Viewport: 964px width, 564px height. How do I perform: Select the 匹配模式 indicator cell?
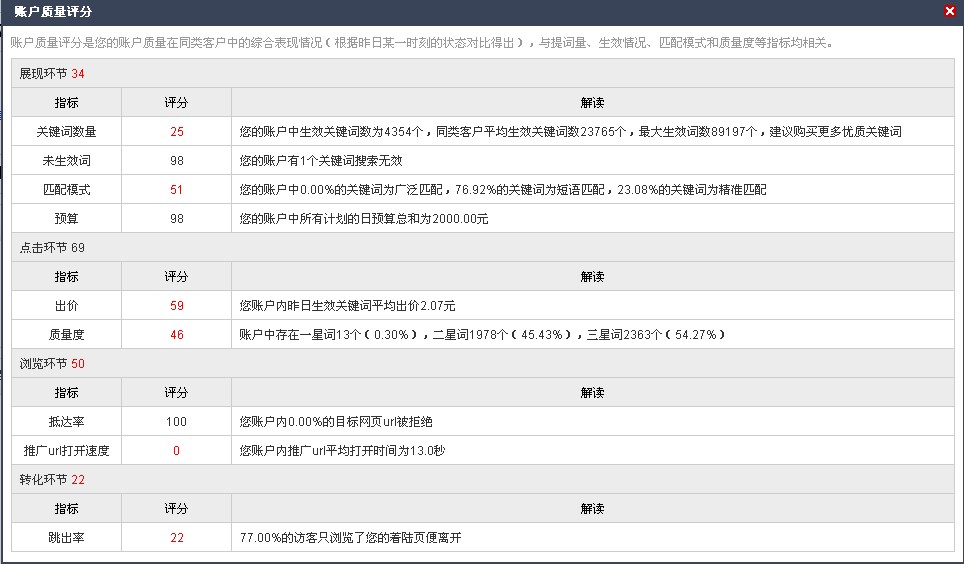(66, 190)
